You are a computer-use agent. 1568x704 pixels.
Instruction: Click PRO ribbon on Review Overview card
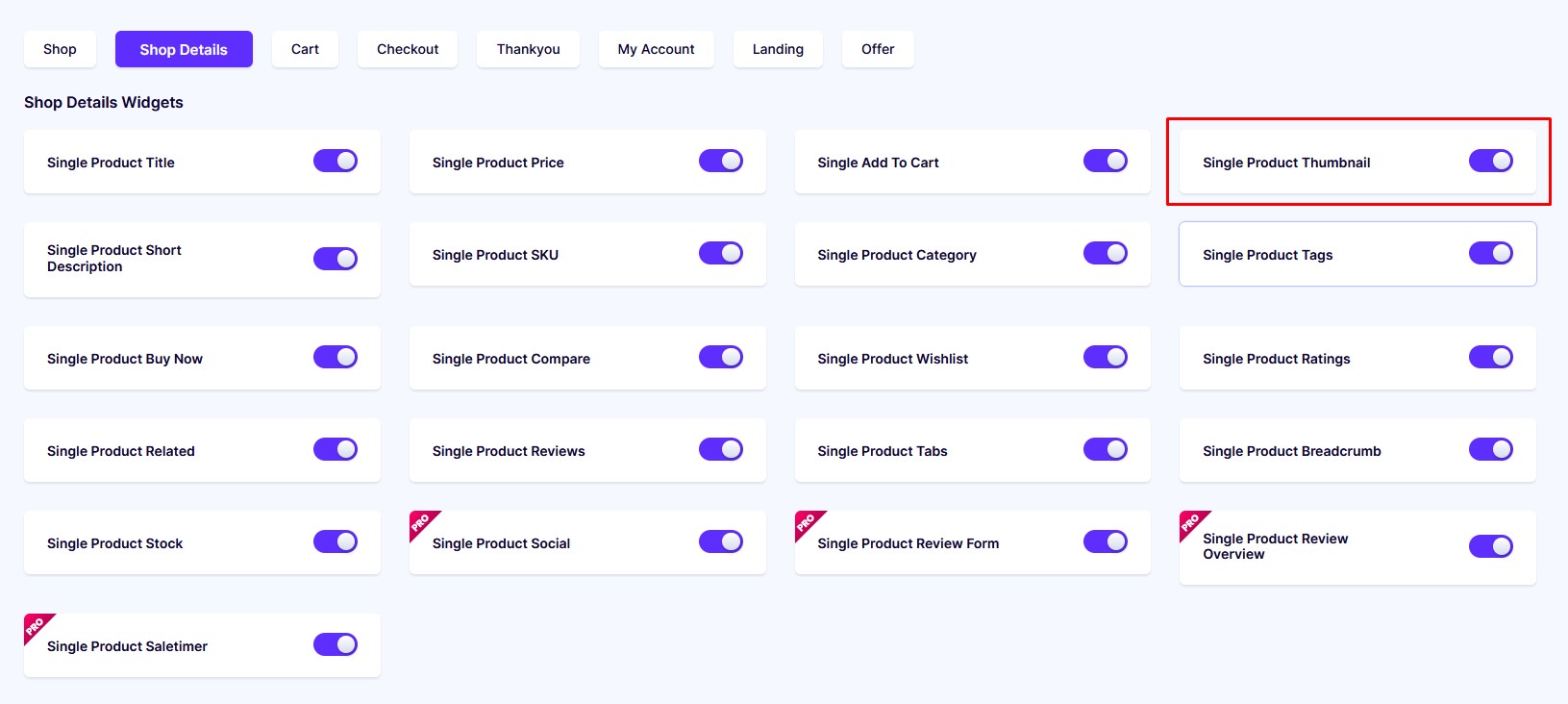click(x=1191, y=523)
